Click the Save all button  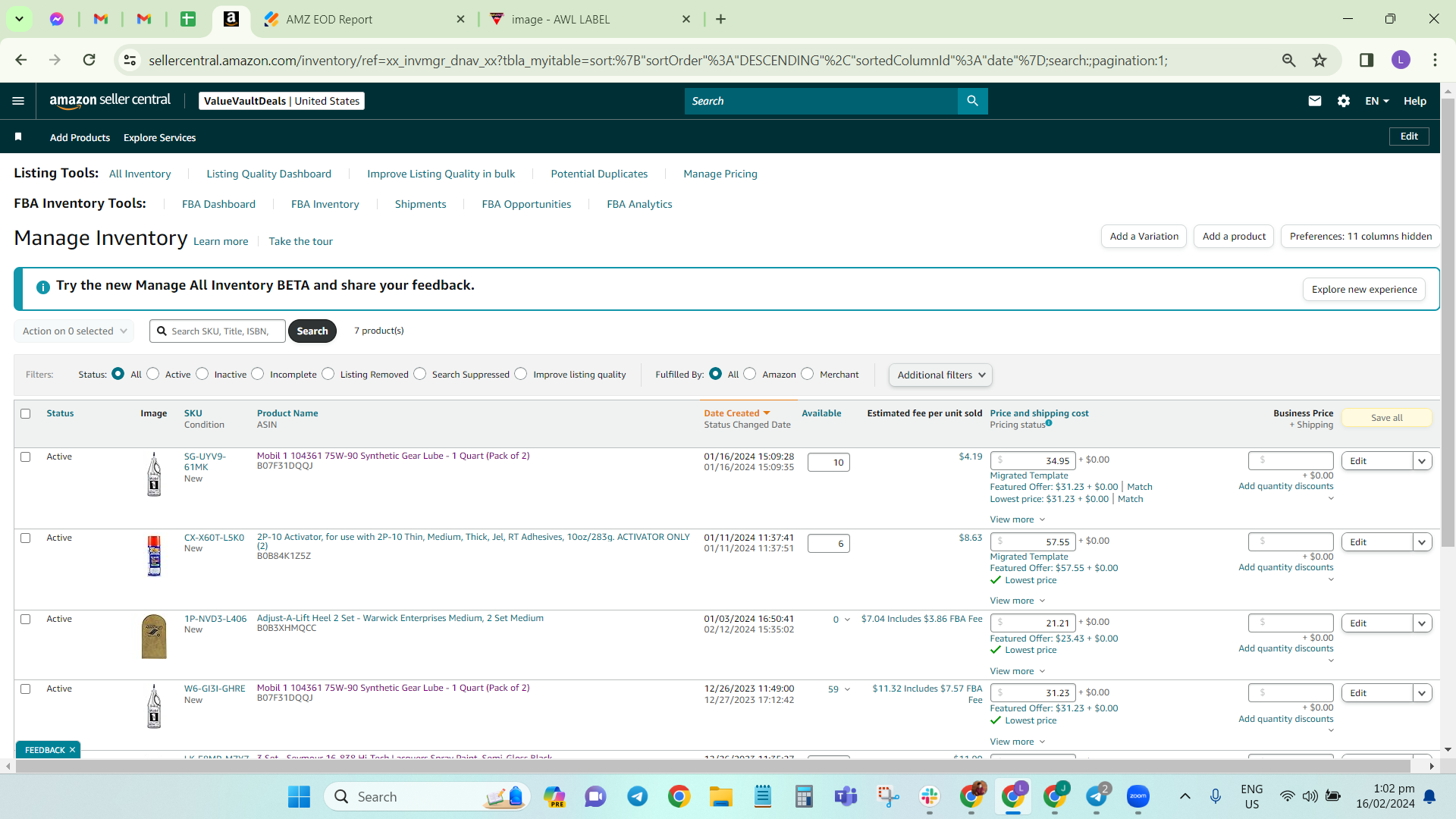[x=1387, y=418]
